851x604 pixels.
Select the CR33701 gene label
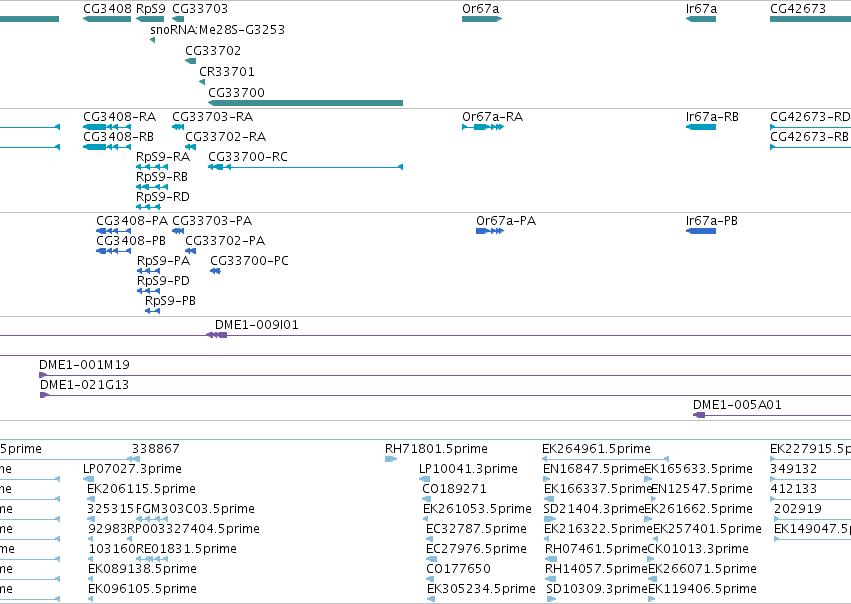point(227,72)
